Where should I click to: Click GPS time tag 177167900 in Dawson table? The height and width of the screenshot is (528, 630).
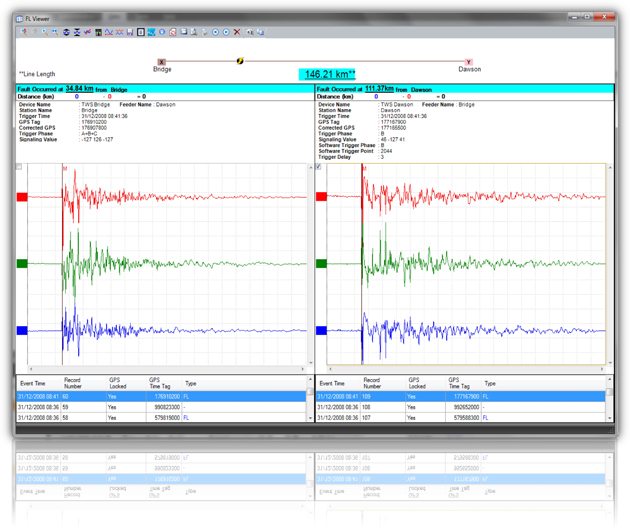[466, 397]
